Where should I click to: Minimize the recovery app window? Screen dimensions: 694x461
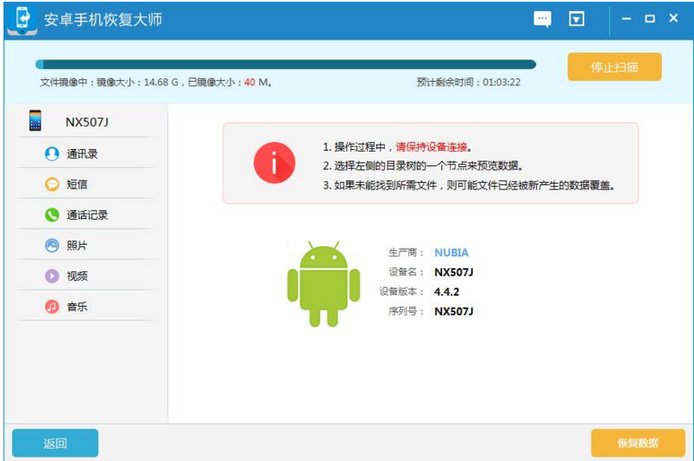click(x=627, y=19)
